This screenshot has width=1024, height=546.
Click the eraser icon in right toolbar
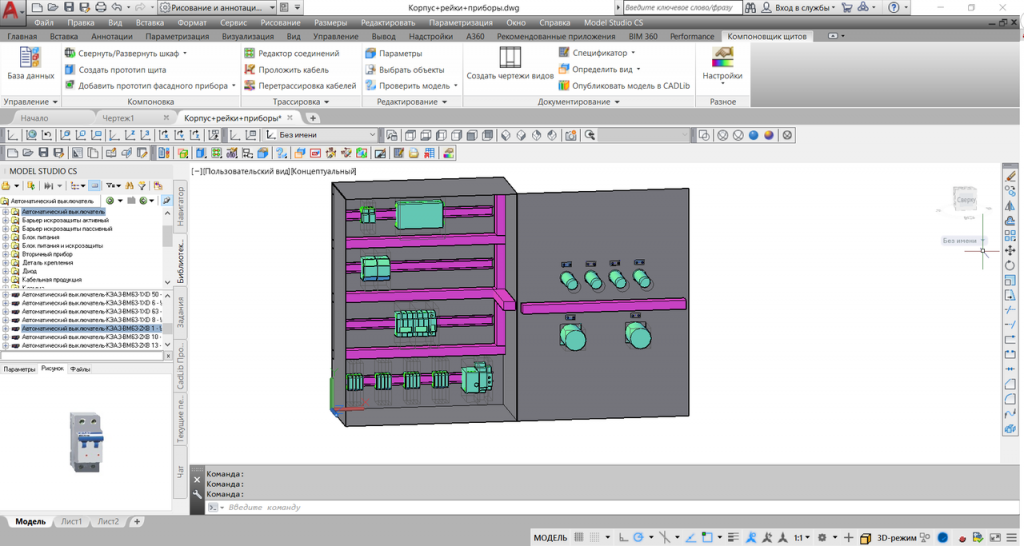pos(1010,176)
